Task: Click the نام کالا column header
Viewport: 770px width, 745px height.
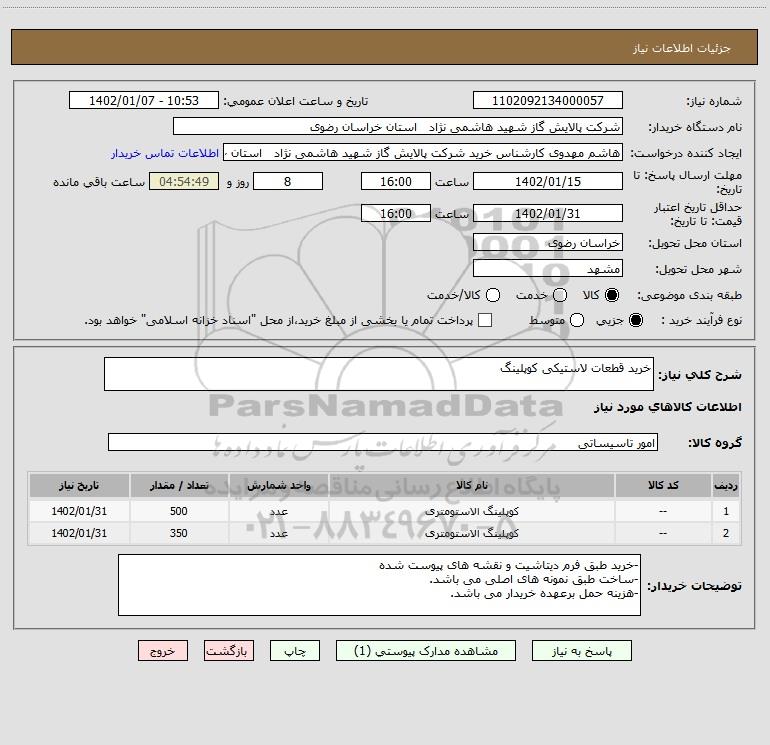Action: (x=471, y=485)
